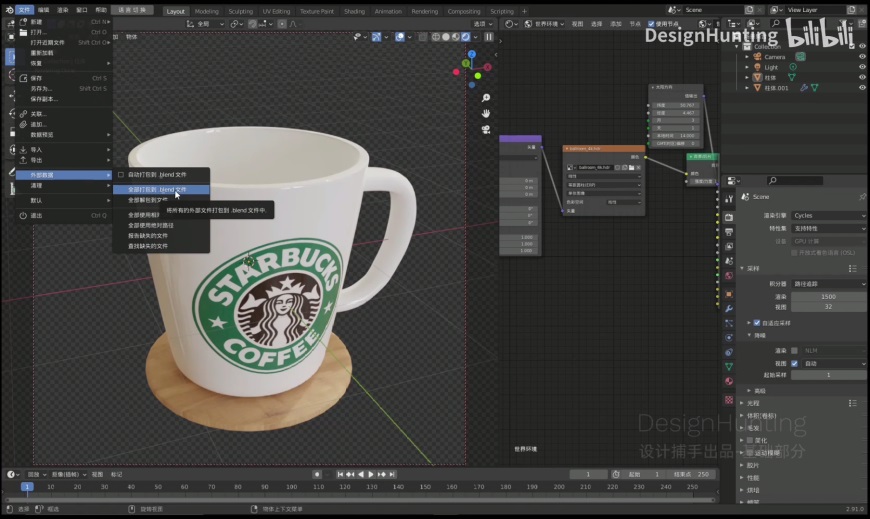Open the 渲染 (Render) menu

63,10
